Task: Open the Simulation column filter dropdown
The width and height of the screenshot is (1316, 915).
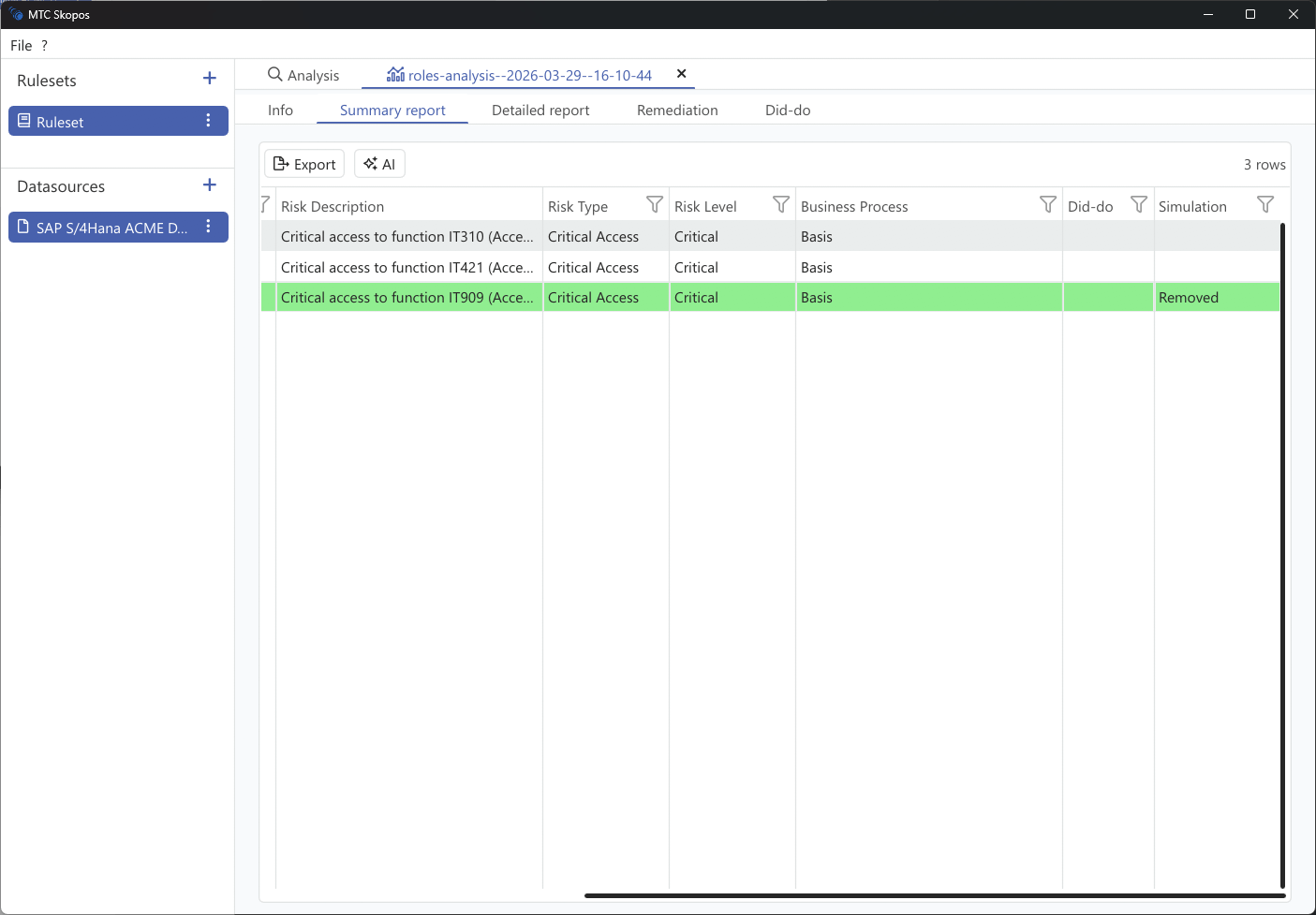Action: tap(1265, 204)
